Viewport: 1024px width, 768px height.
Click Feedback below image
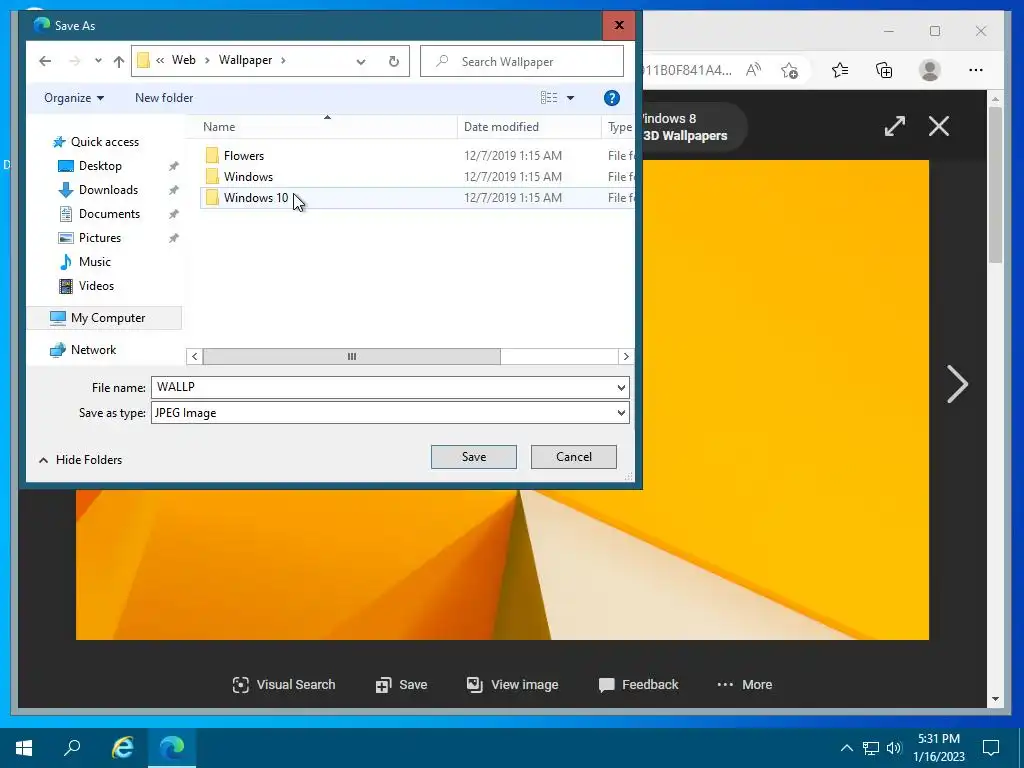tap(638, 684)
